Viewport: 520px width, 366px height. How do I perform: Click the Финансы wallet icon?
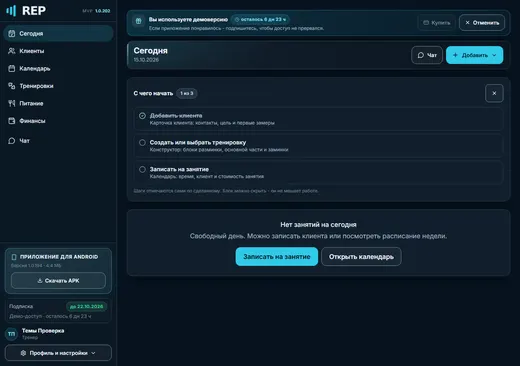(12, 121)
